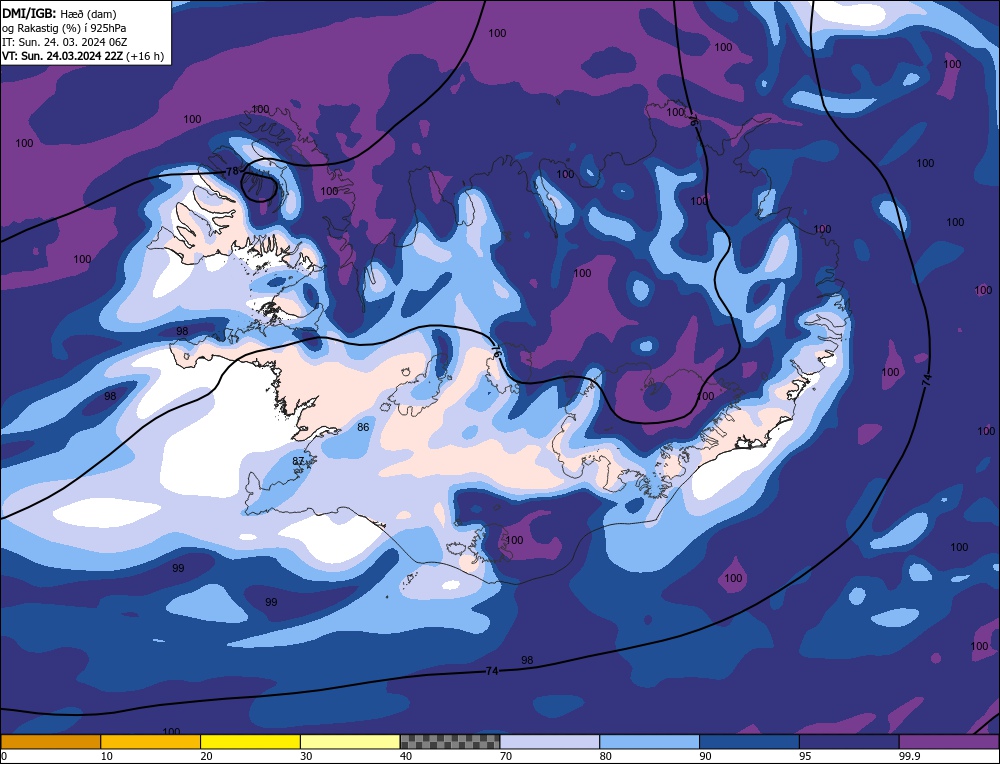Click the dark orange 0–10 legend swatch
This screenshot has width=1000, height=764.
tap(50, 742)
